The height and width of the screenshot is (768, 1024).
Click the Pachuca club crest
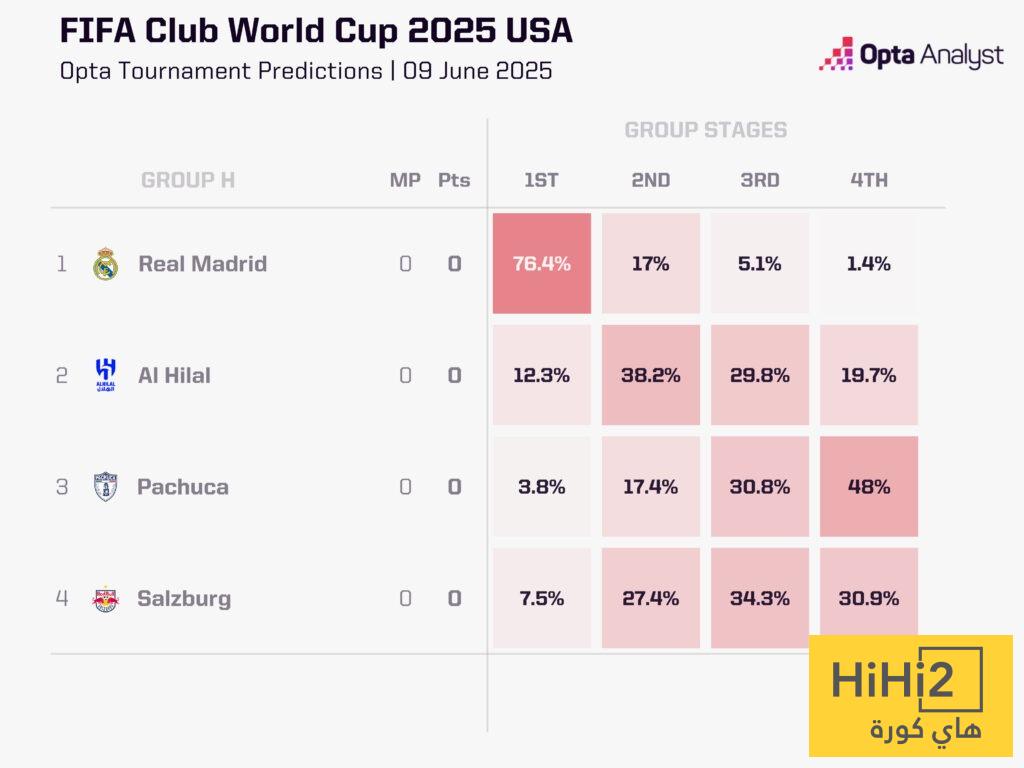click(x=105, y=487)
